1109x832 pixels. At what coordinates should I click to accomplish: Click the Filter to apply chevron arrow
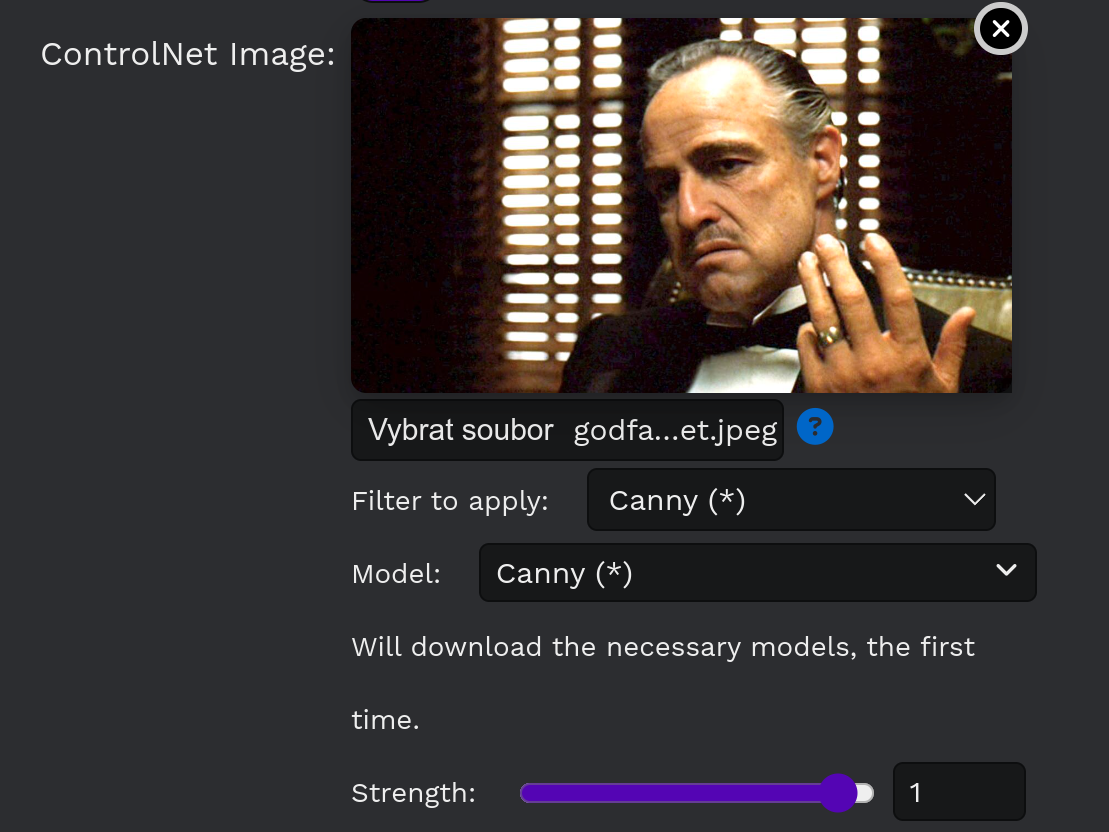click(974, 499)
